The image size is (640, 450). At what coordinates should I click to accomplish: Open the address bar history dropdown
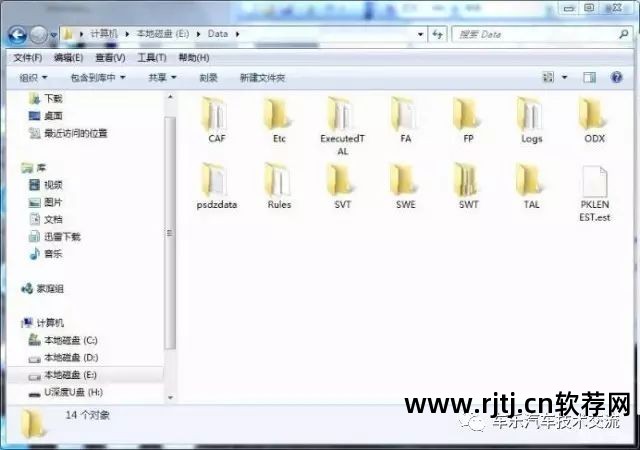pyautogui.click(x=420, y=34)
